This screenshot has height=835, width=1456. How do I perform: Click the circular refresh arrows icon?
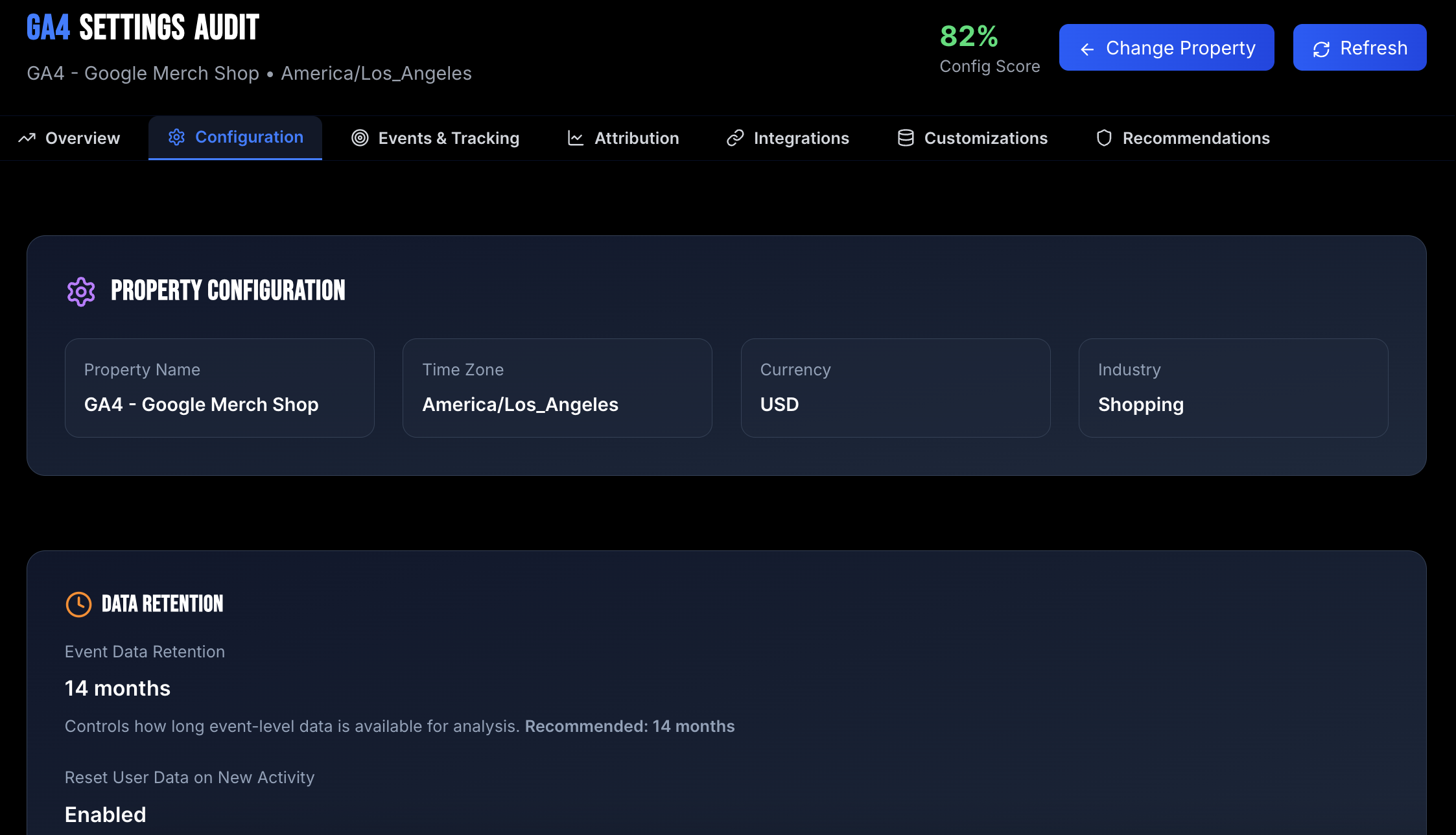point(1321,49)
